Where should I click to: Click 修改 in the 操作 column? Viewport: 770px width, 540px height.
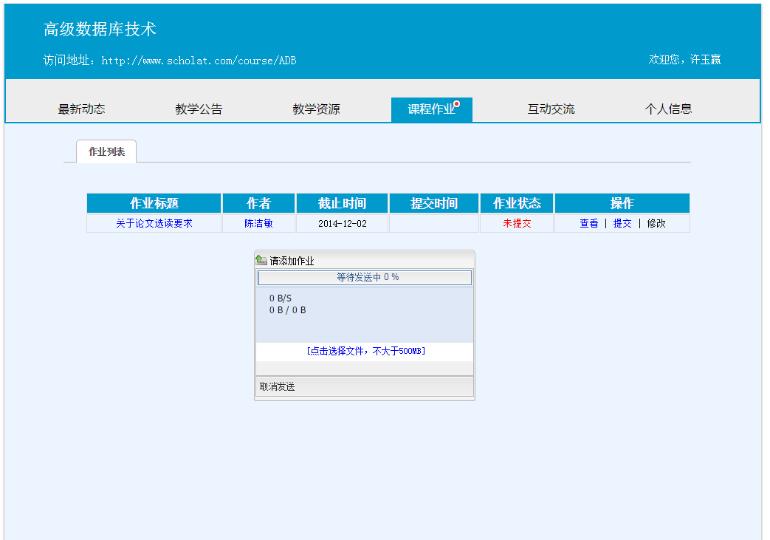point(656,224)
